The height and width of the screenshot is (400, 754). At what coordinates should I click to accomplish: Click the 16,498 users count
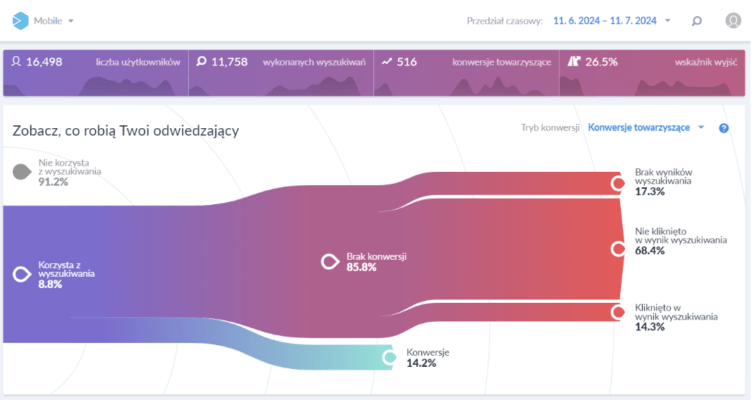(x=44, y=62)
